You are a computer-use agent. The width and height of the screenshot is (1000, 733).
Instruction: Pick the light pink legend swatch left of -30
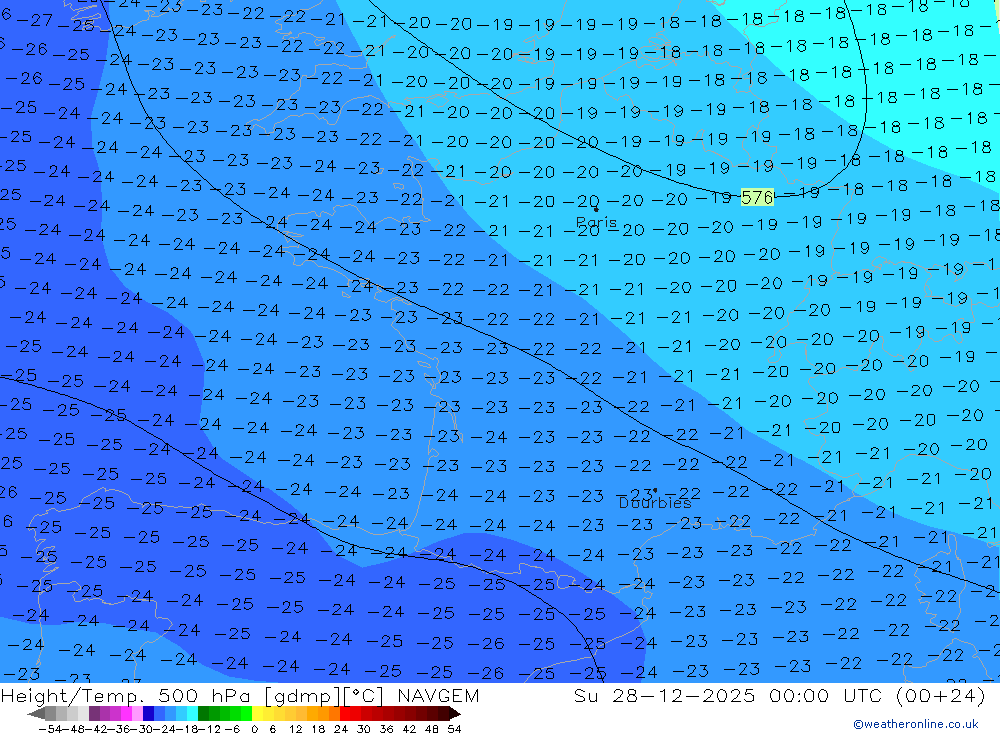click(137, 714)
